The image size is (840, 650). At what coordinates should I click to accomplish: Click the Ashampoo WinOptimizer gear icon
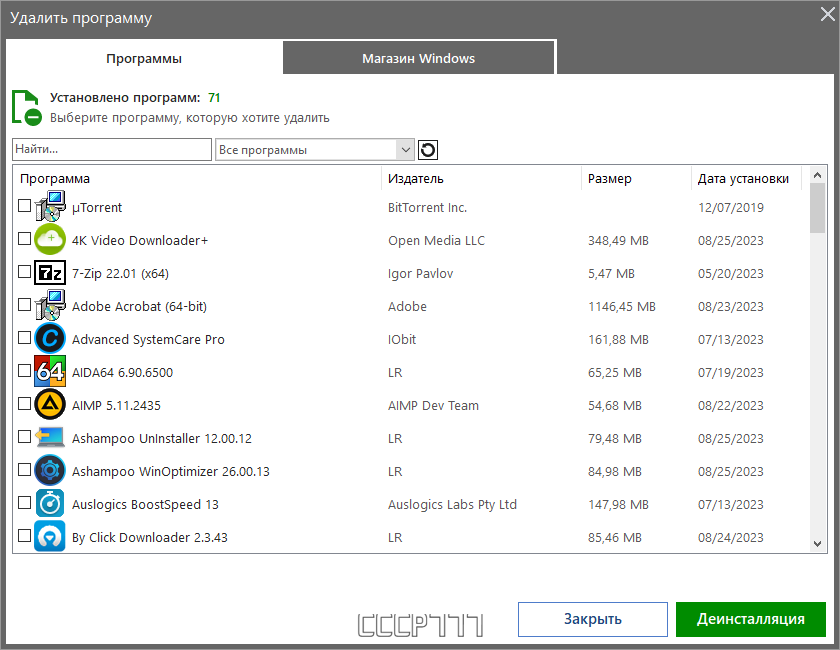50,470
